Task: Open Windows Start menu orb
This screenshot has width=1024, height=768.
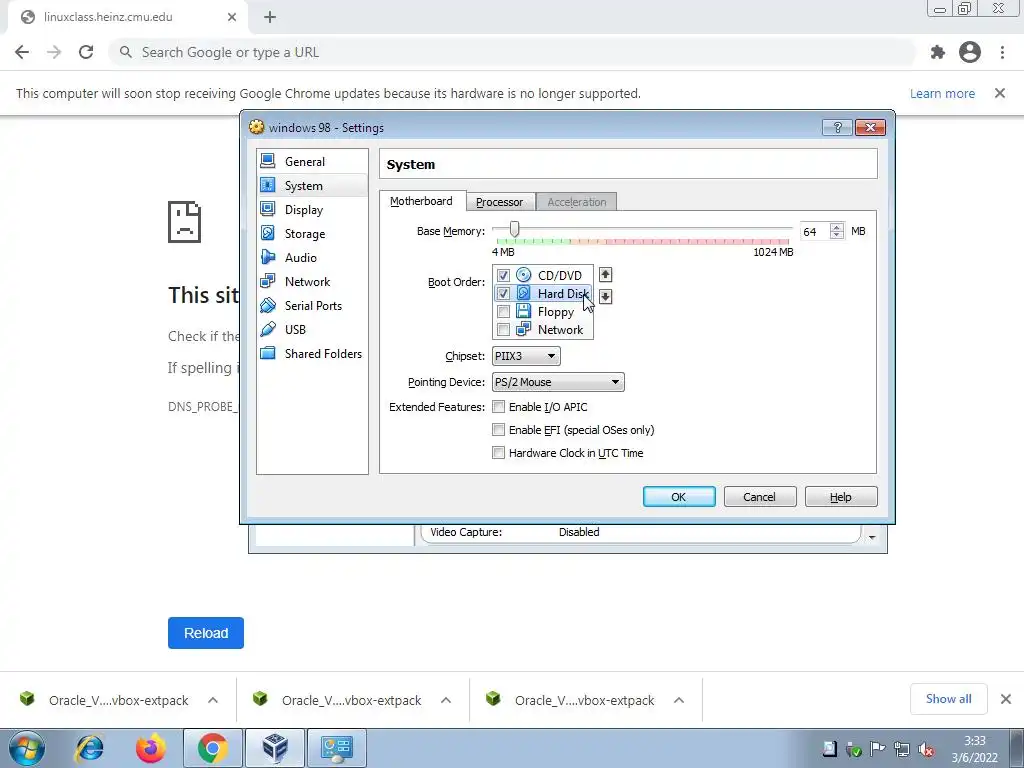Action: 27,748
